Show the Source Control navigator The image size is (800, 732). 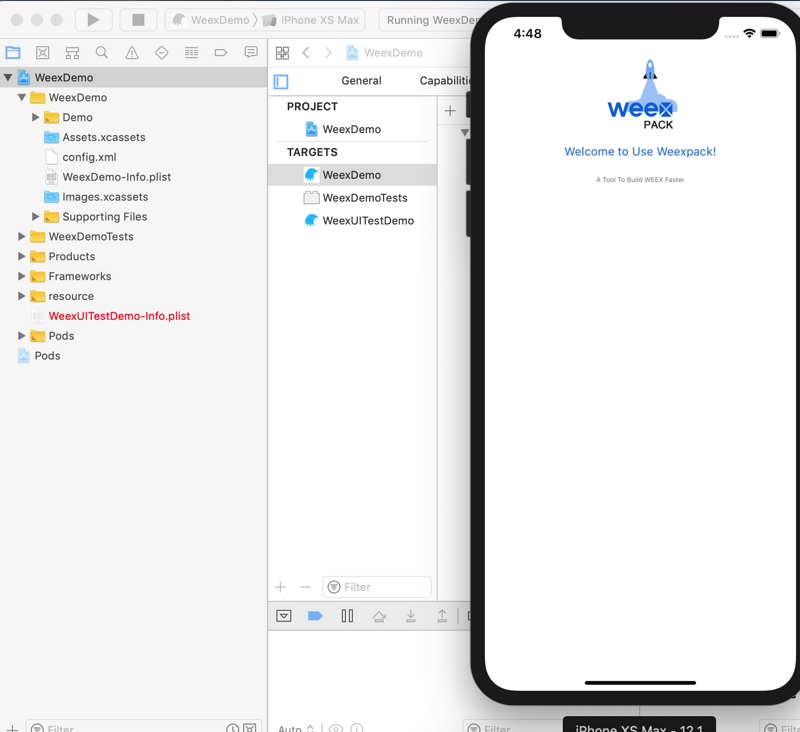[42, 52]
